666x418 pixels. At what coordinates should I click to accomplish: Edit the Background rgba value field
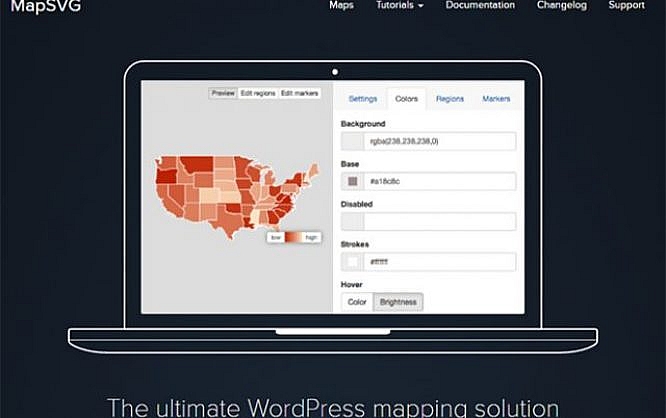click(x=440, y=141)
